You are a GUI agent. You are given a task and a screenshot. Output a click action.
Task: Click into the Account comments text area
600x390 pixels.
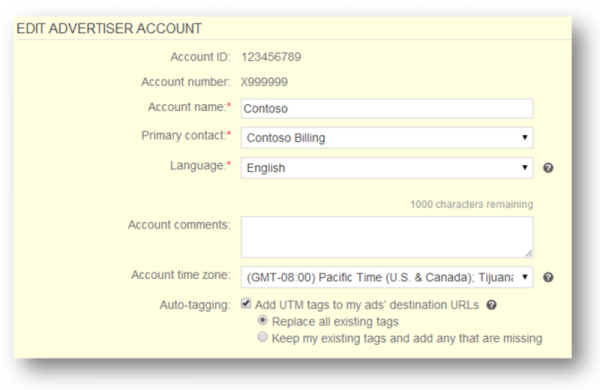pos(387,237)
